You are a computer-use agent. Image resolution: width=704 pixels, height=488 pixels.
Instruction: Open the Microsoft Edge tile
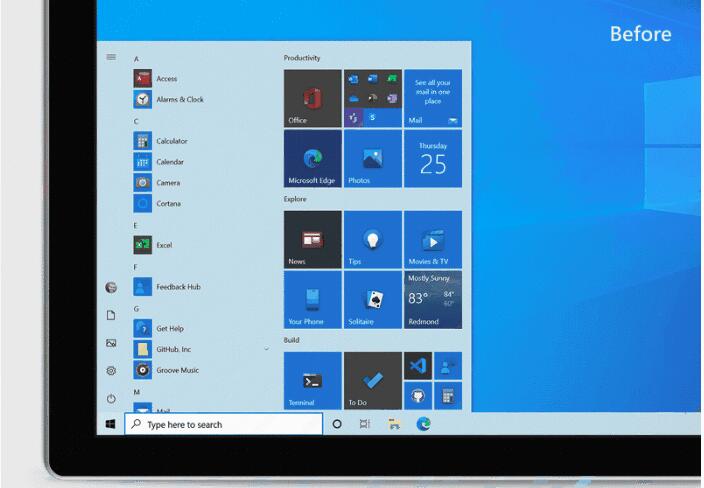point(312,159)
